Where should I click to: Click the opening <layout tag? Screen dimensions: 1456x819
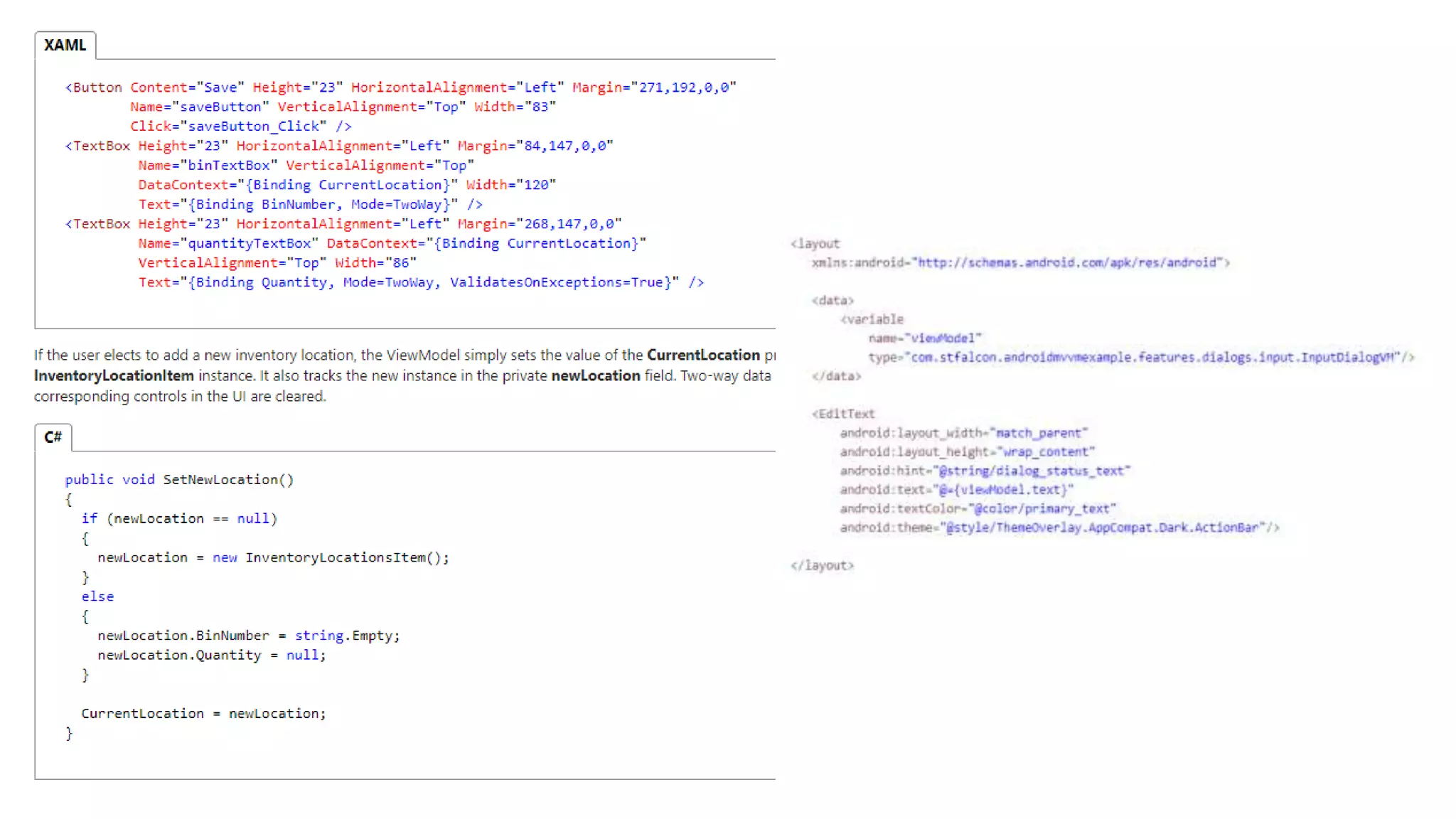(815, 244)
